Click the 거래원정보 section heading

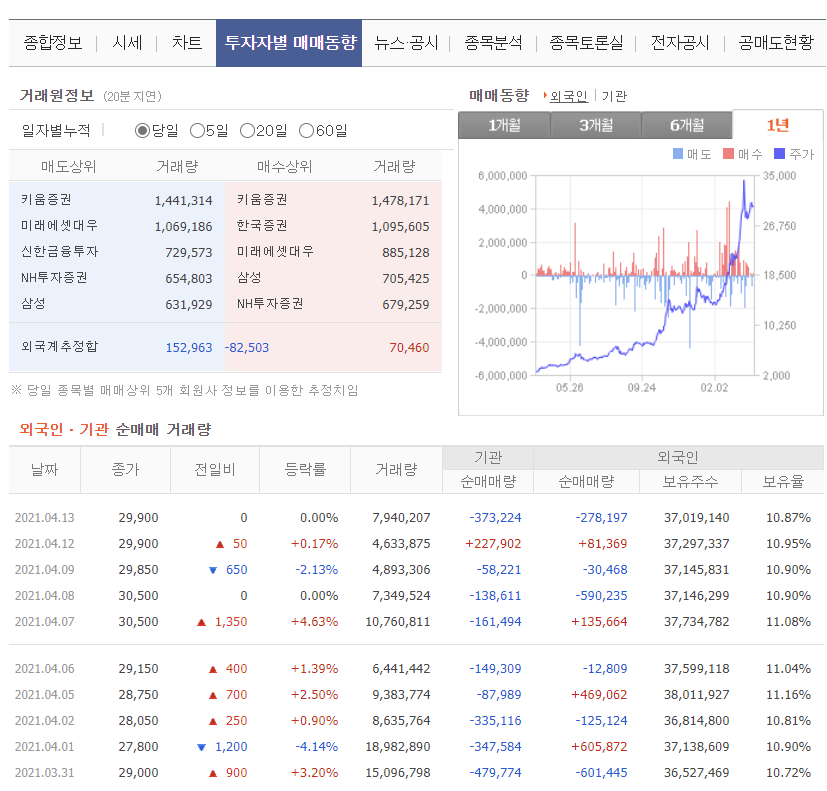point(56,95)
